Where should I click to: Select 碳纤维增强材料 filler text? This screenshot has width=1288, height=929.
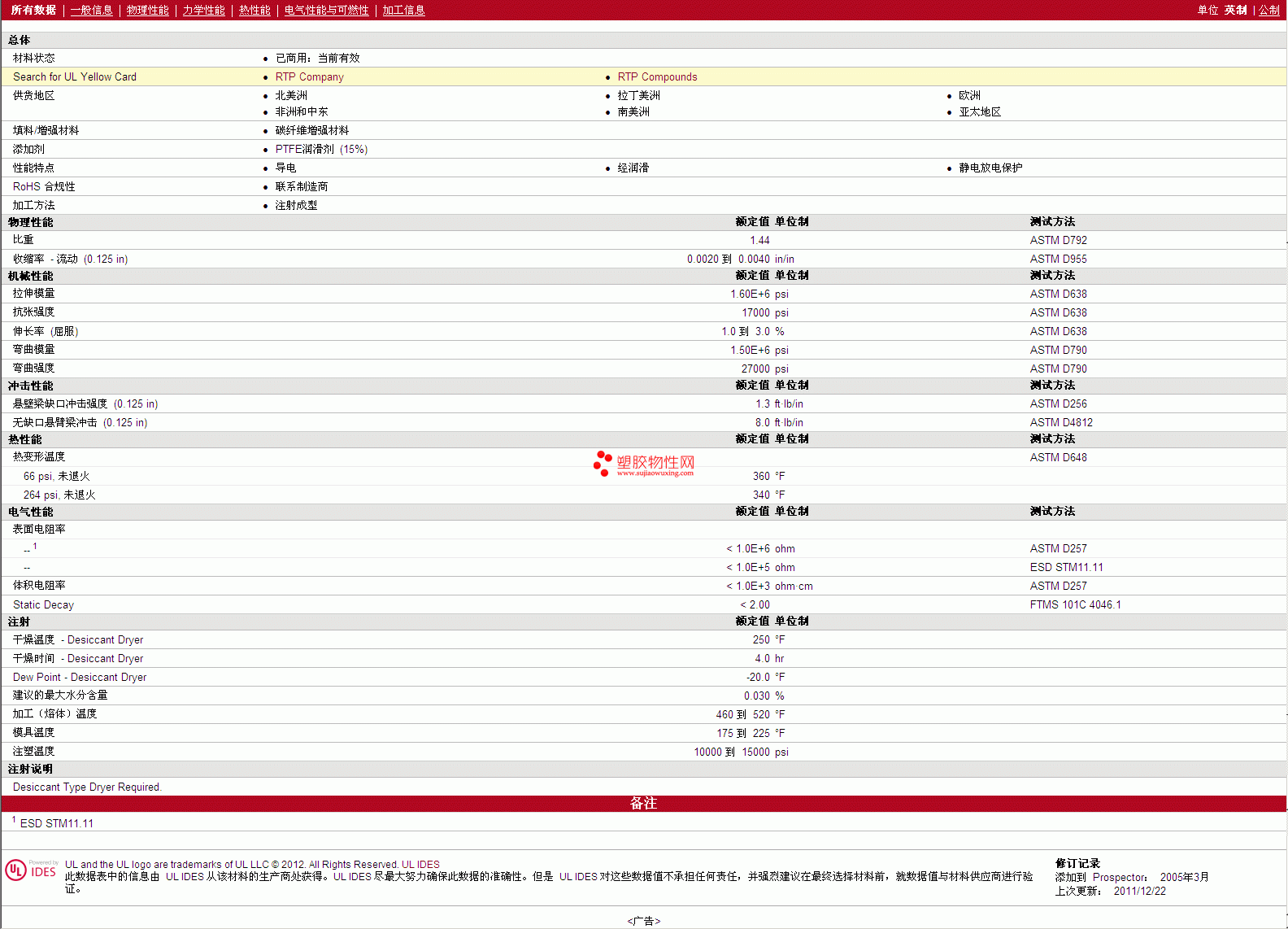coord(312,130)
